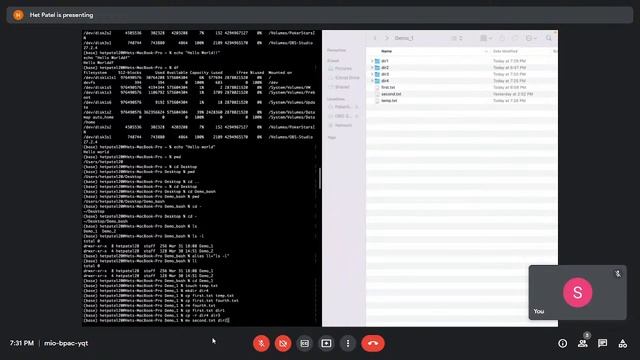Expand the dir2 folder disclosure triangle
The height and width of the screenshot is (360, 640).
tap(372, 68)
